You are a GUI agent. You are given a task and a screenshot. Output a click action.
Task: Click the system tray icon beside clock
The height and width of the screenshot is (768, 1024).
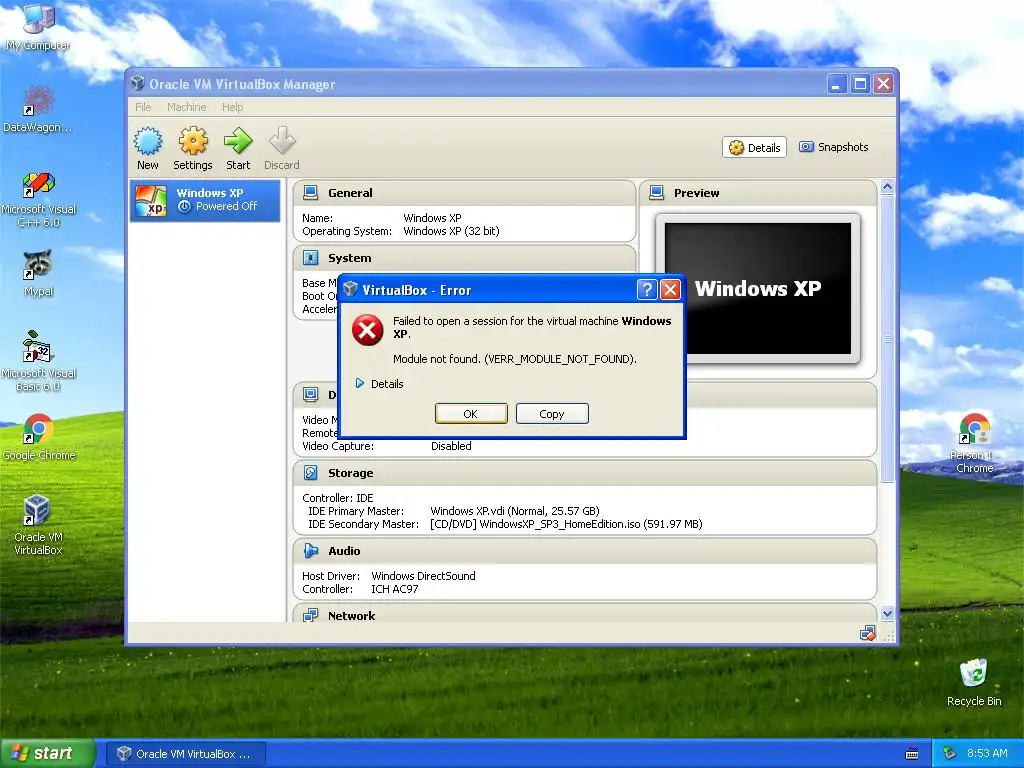coord(950,754)
